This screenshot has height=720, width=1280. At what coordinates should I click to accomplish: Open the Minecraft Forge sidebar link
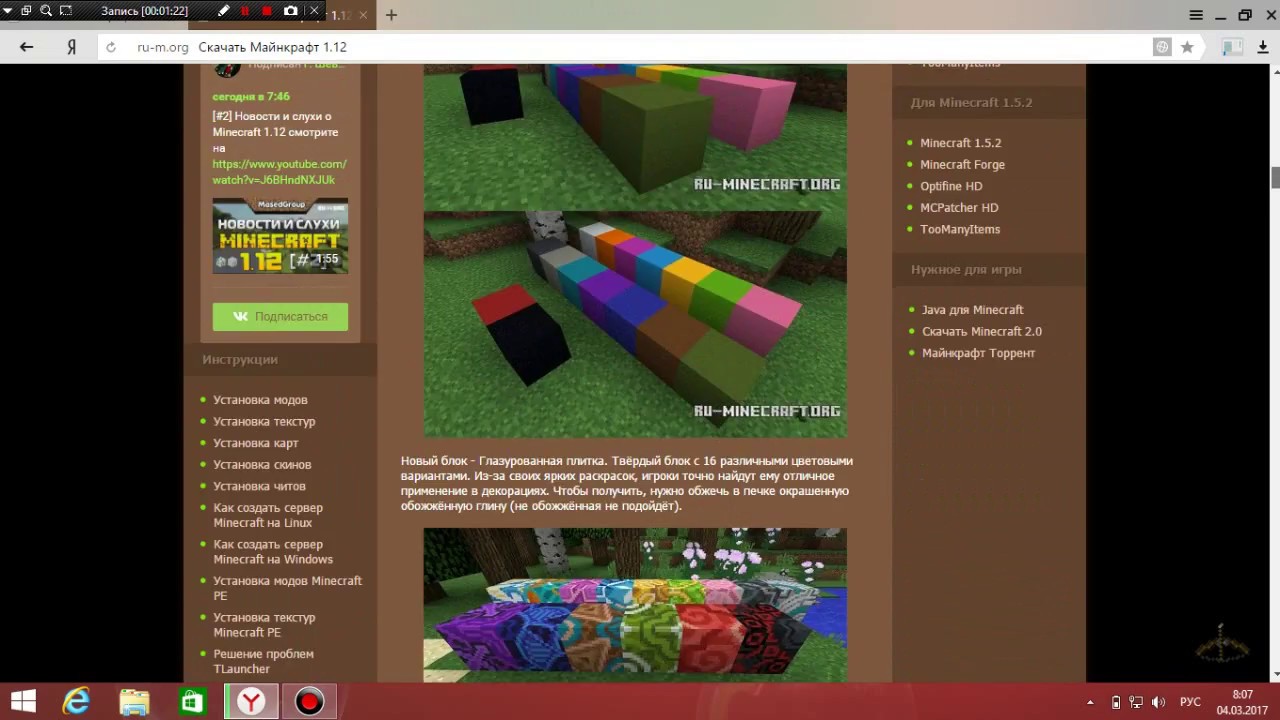tap(962, 165)
